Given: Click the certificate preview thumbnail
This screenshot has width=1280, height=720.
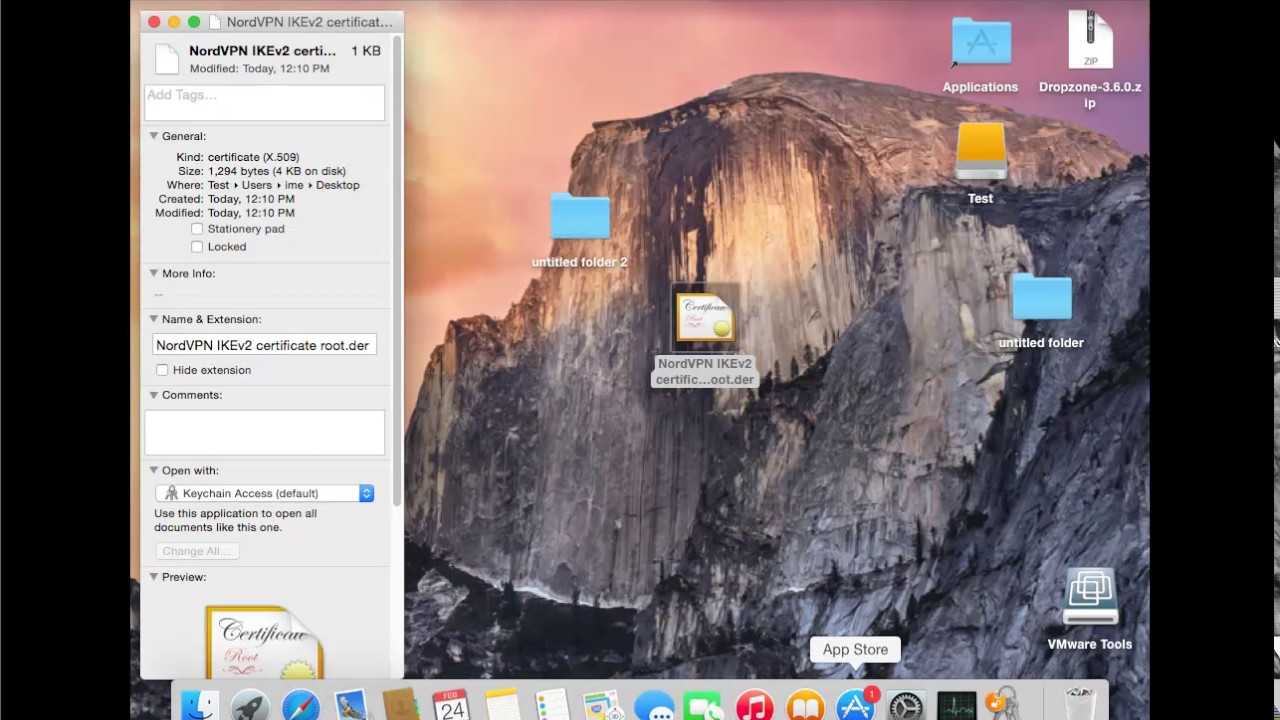Looking at the screenshot, I should tap(264, 642).
